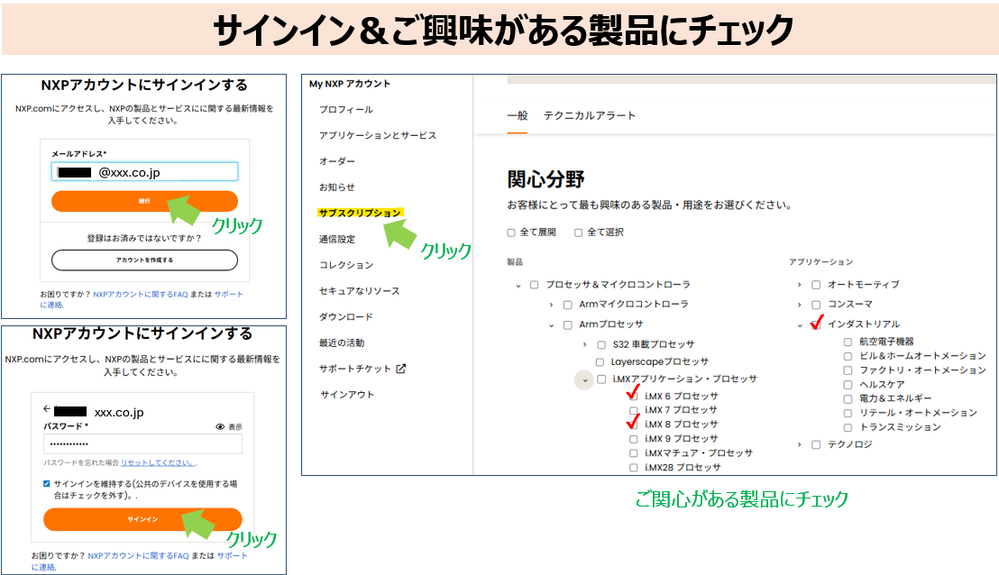The width and height of the screenshot is (999, 575).
Task: Check the プロセッサ&マイクロコントローラ checkbox
Action: pyautogui.click(x=535, y=285)
